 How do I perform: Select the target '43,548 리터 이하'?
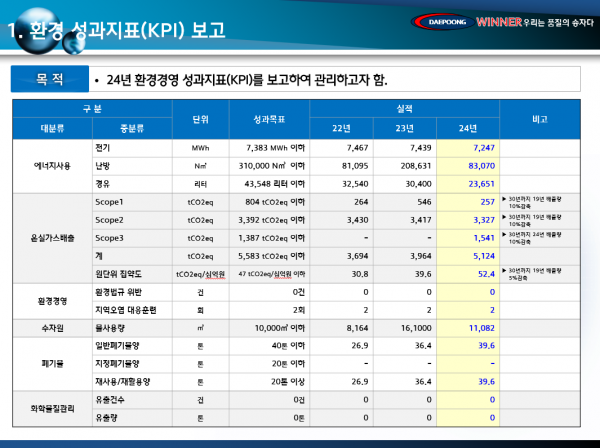[275, 184]
